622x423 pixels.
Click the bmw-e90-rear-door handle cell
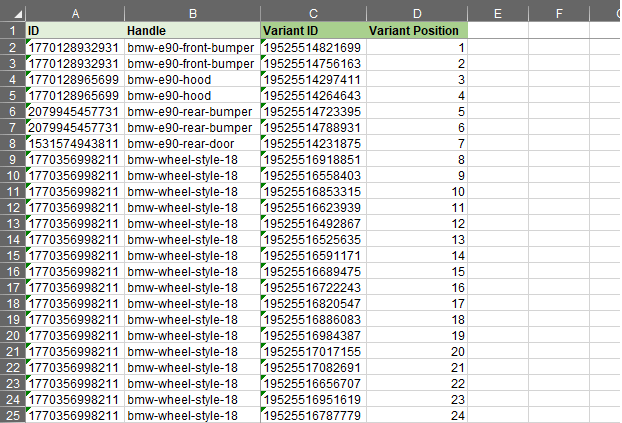[x=193, y=143]
